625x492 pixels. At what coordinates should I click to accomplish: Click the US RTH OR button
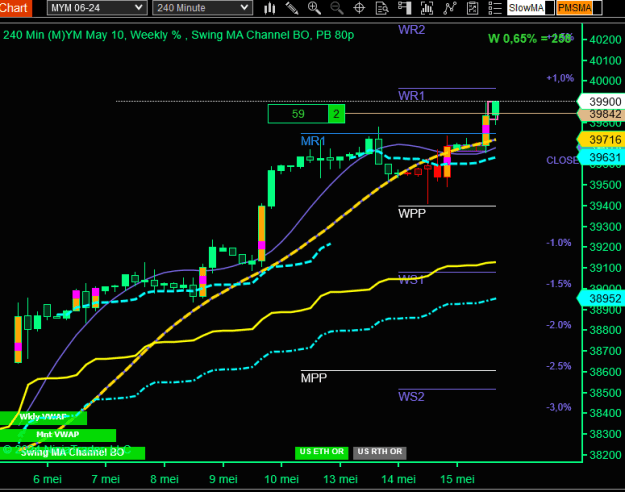(x=379, y=452)
